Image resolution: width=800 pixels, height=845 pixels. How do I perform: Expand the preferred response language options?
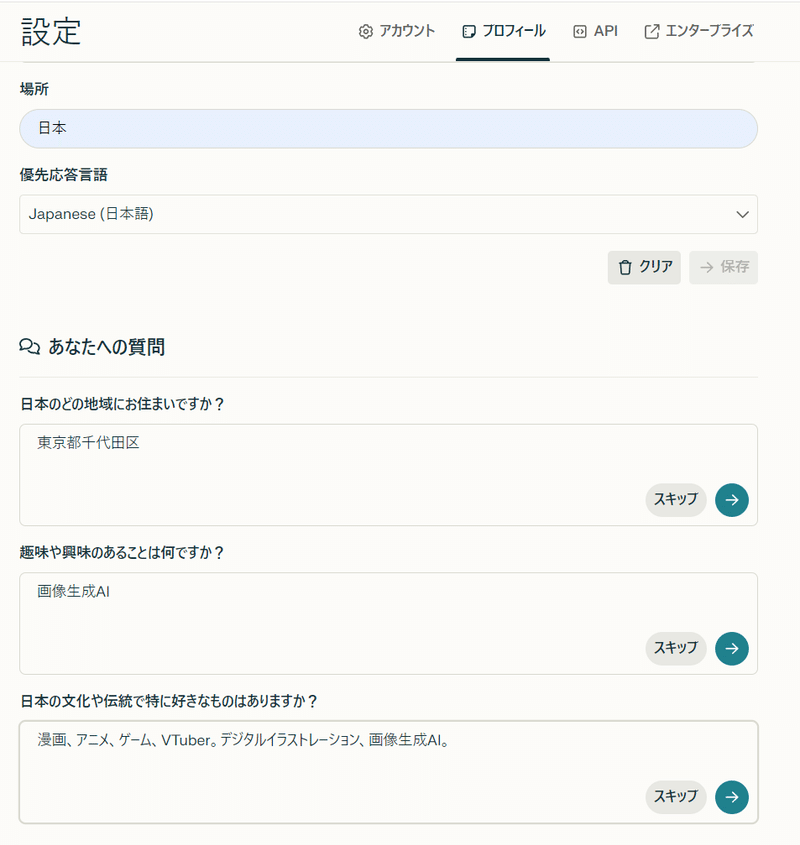click(388, 214)
